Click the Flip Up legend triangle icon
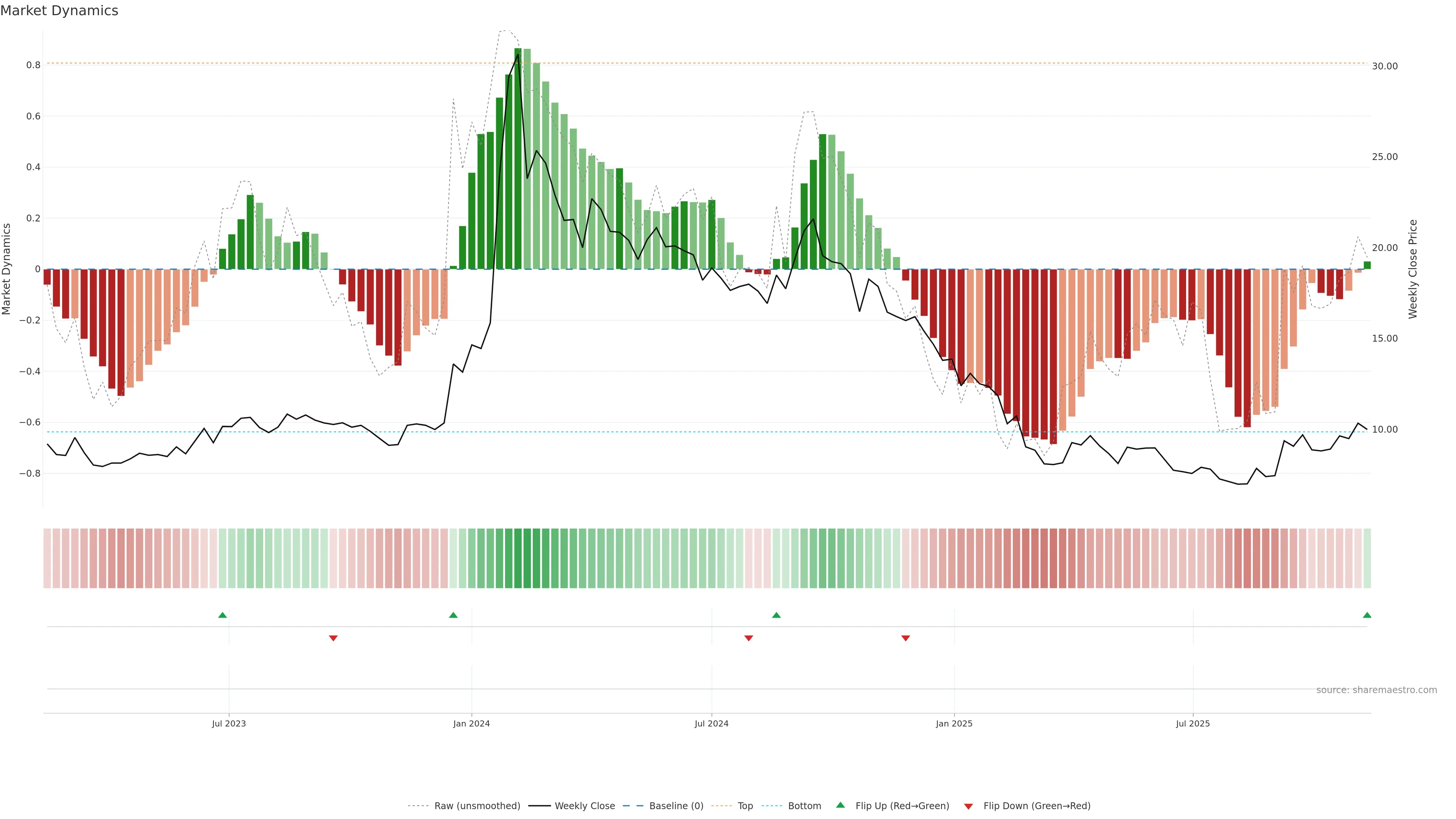 841,805
